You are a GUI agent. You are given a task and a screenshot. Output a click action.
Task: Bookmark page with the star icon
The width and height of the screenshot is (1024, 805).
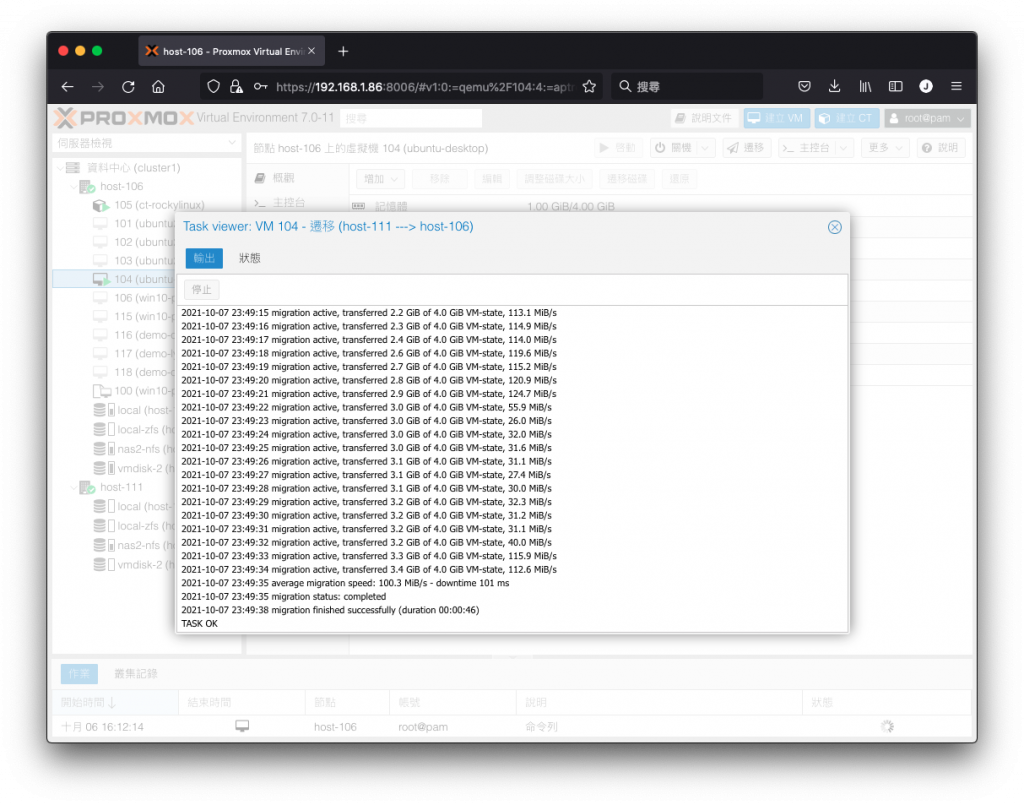point(589,87)
